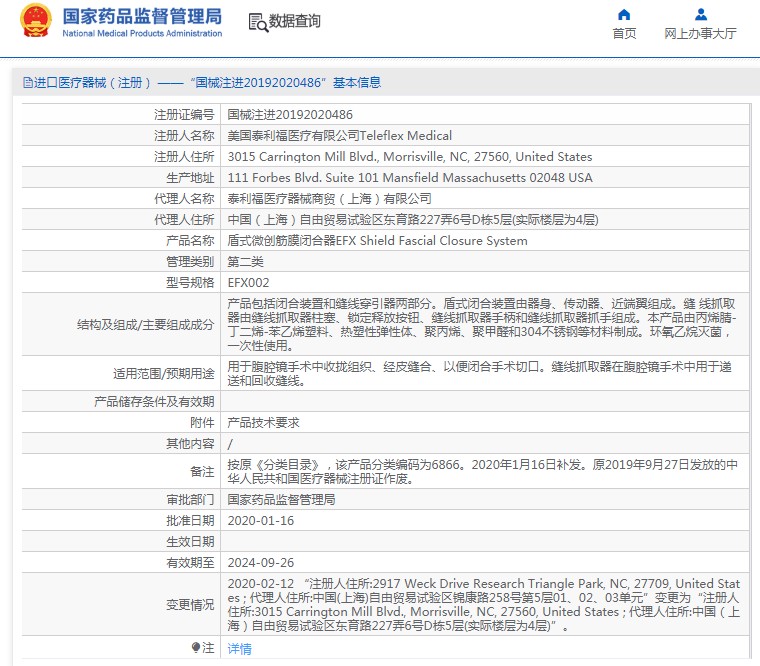This screenshot has width=760, height=666.
Task: Click the 结构及组成/主要组成成分 label
Action: [145, 325]
